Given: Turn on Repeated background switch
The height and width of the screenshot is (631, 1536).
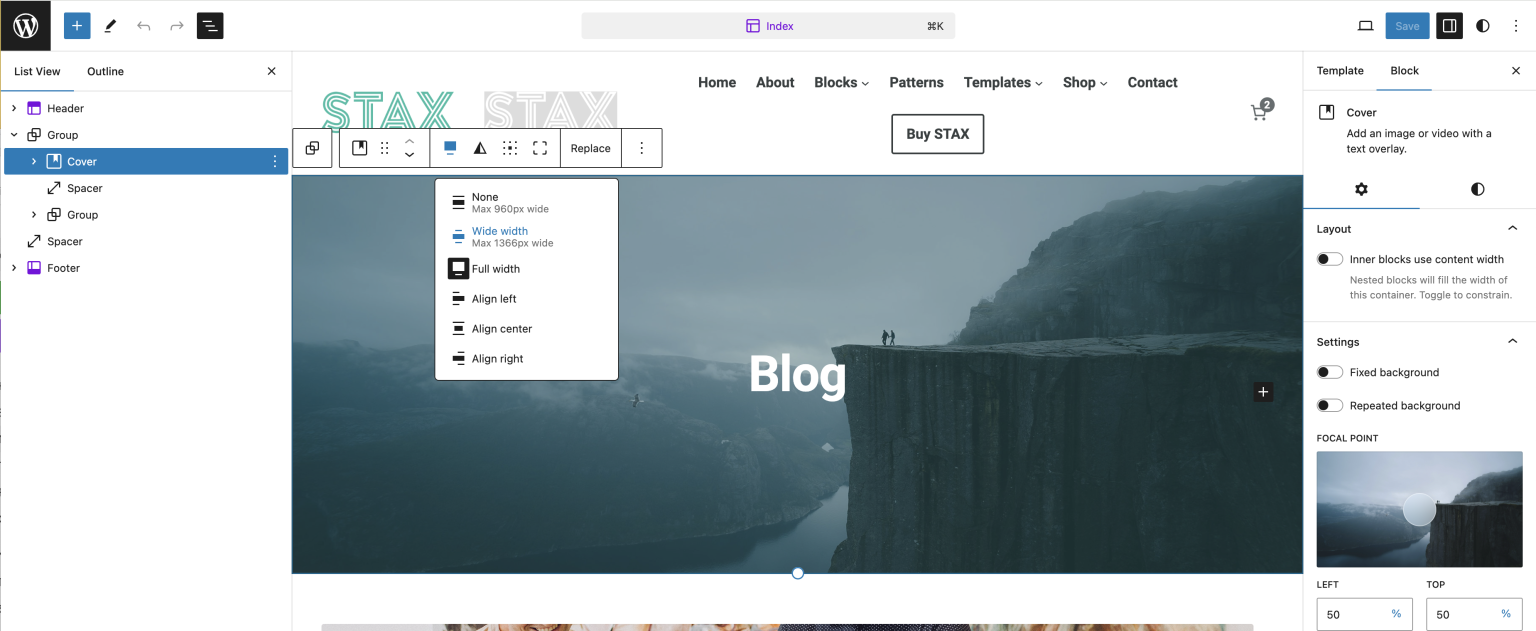Looking at the screenshot, I should tap(1329, 405).
